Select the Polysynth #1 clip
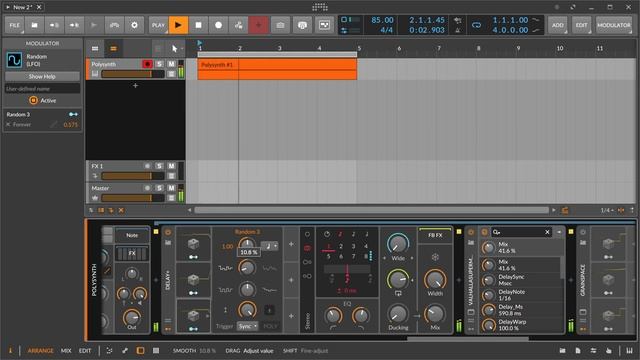This screenshot has width=640, height=360. click(277, 69)
